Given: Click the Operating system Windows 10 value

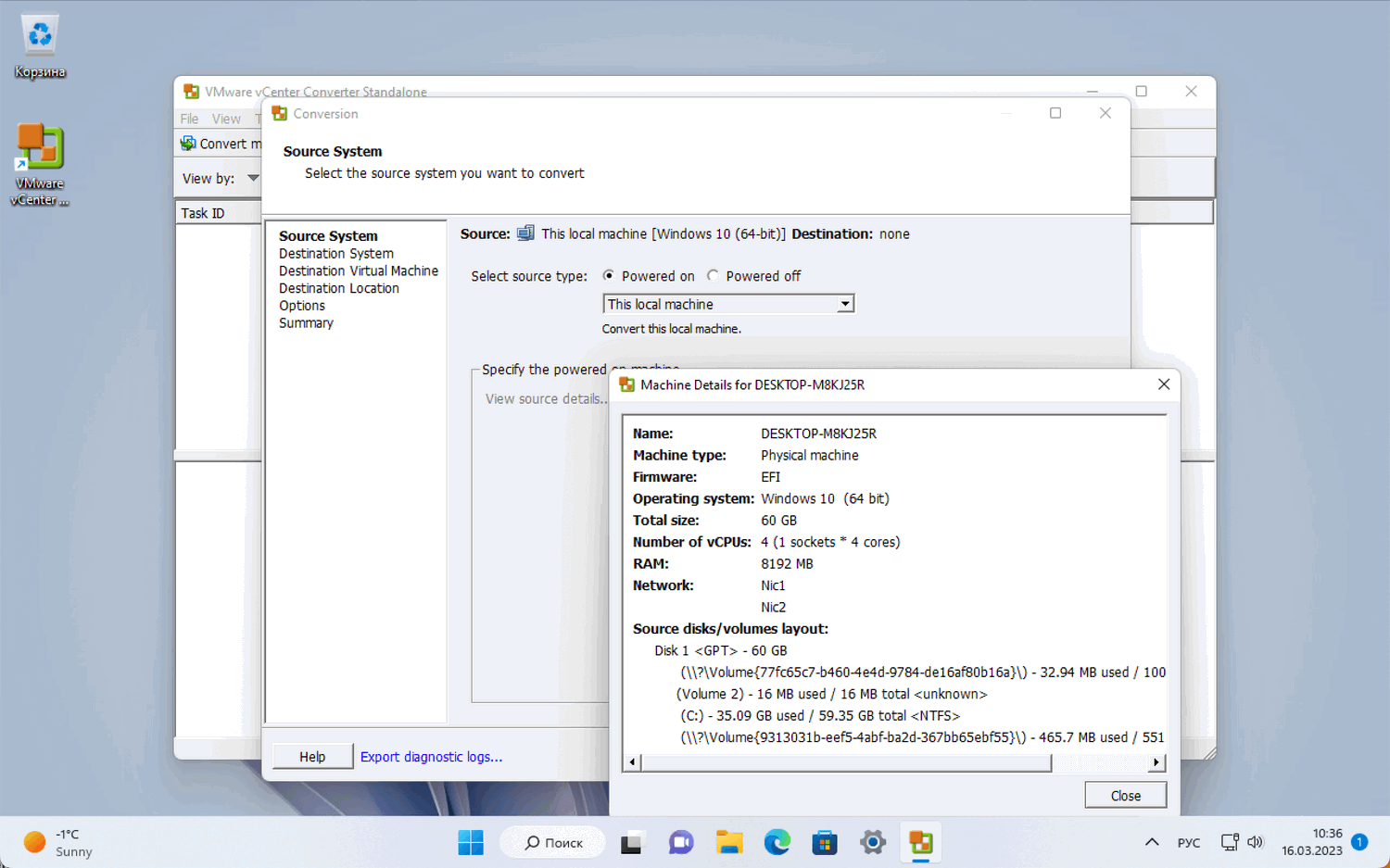Looking at the screenshot, I should point(825,499).
